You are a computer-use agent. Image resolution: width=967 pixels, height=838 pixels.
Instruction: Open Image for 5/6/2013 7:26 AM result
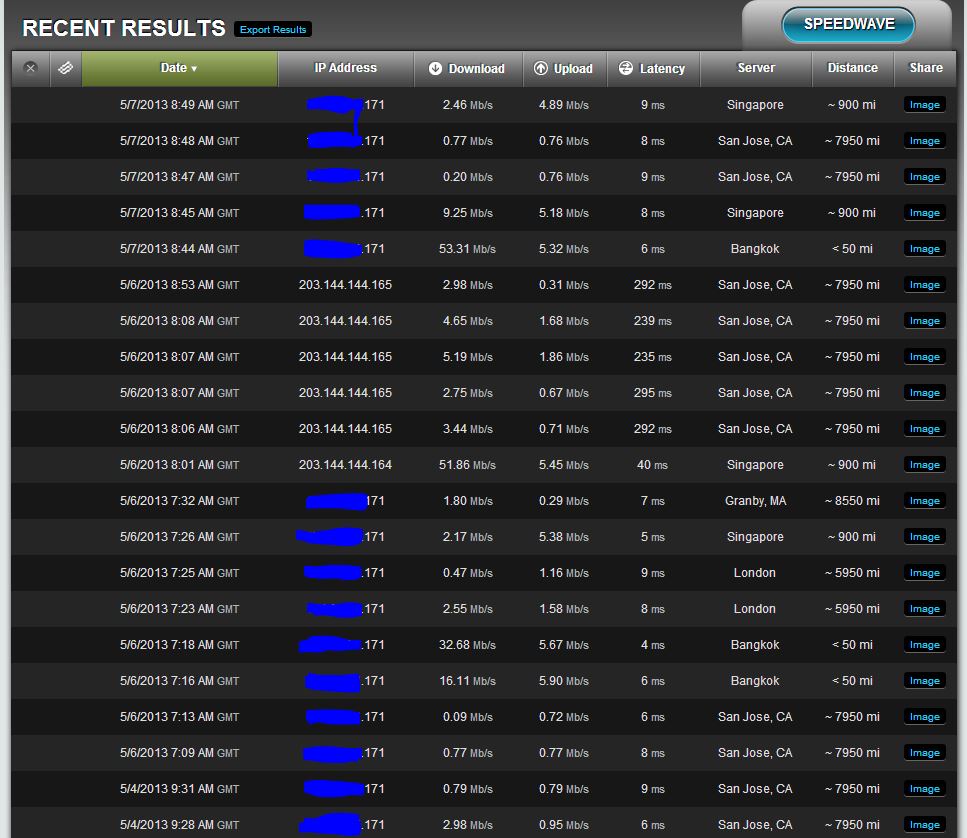coord(924,536)
